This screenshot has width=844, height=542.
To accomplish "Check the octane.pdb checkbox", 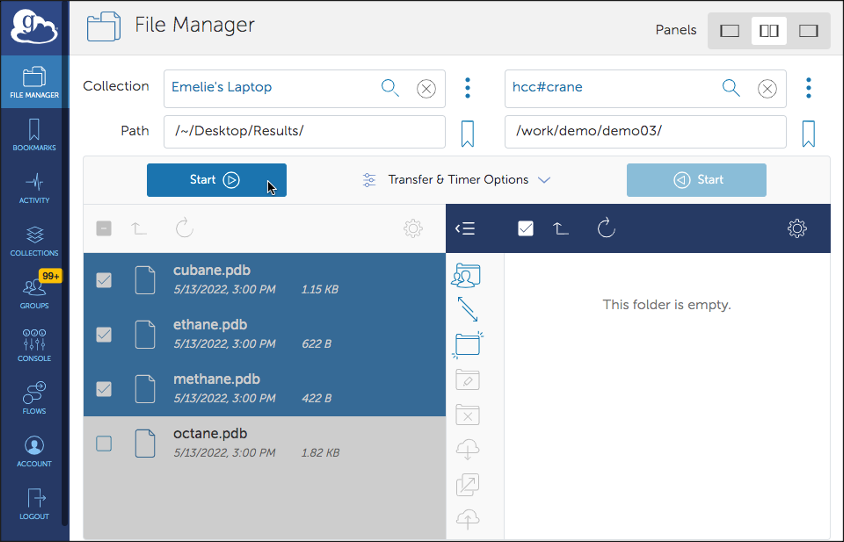I will click(x=104, y=443).
